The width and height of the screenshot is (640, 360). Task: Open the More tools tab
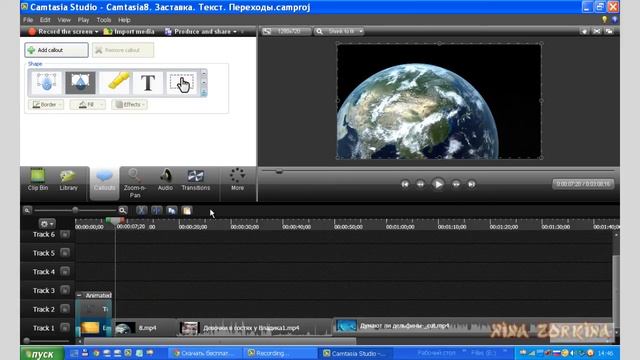[x=237, y=180]
